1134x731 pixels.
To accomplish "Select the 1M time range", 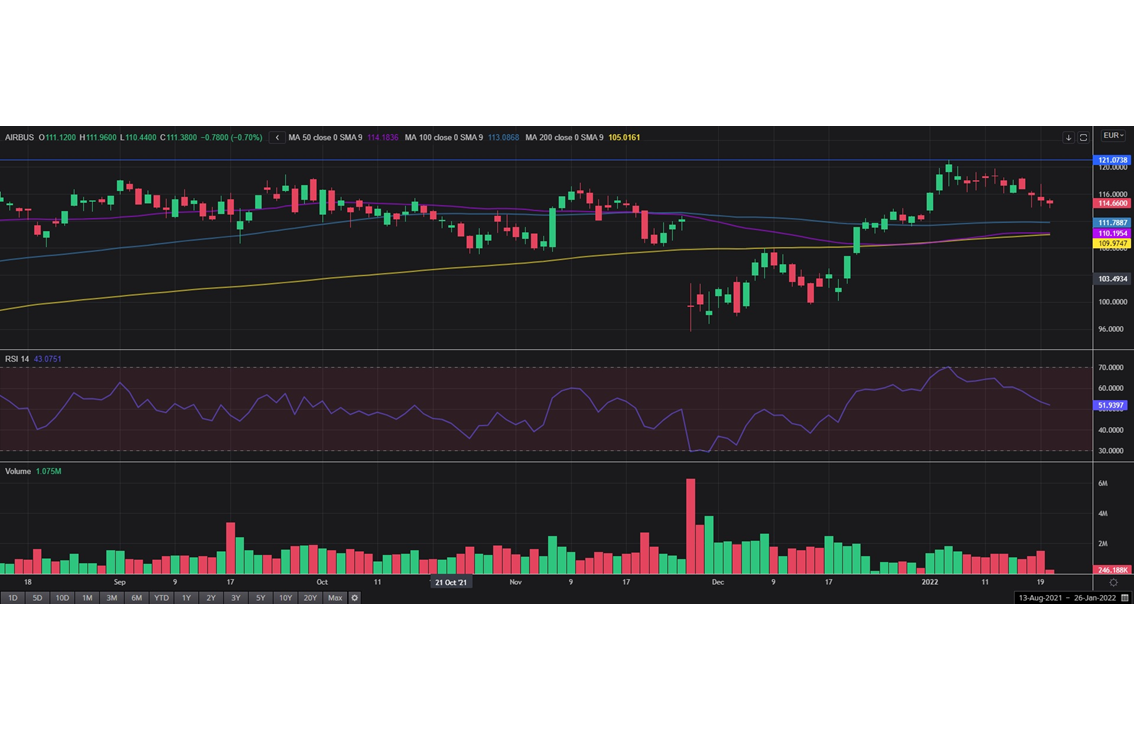I will [87, 598].
